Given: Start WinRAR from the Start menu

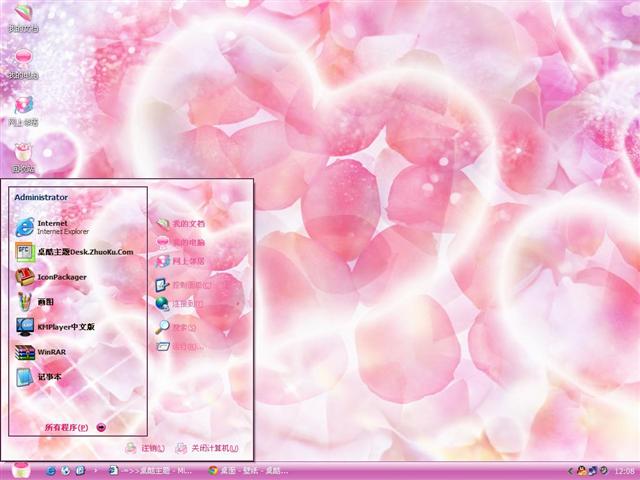Looking at the screenshot, I should (x=41, y=352).
